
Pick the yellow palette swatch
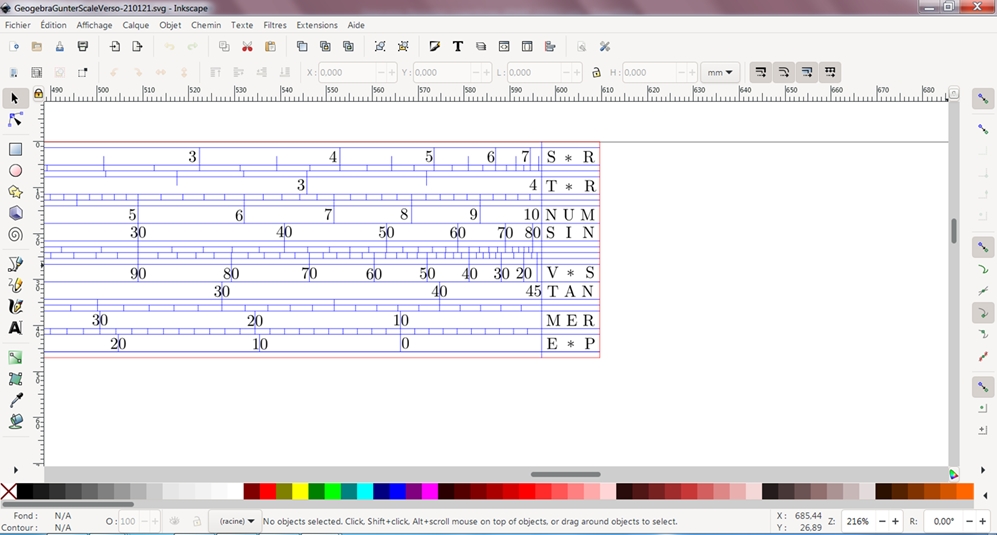(x=300, y=491)
